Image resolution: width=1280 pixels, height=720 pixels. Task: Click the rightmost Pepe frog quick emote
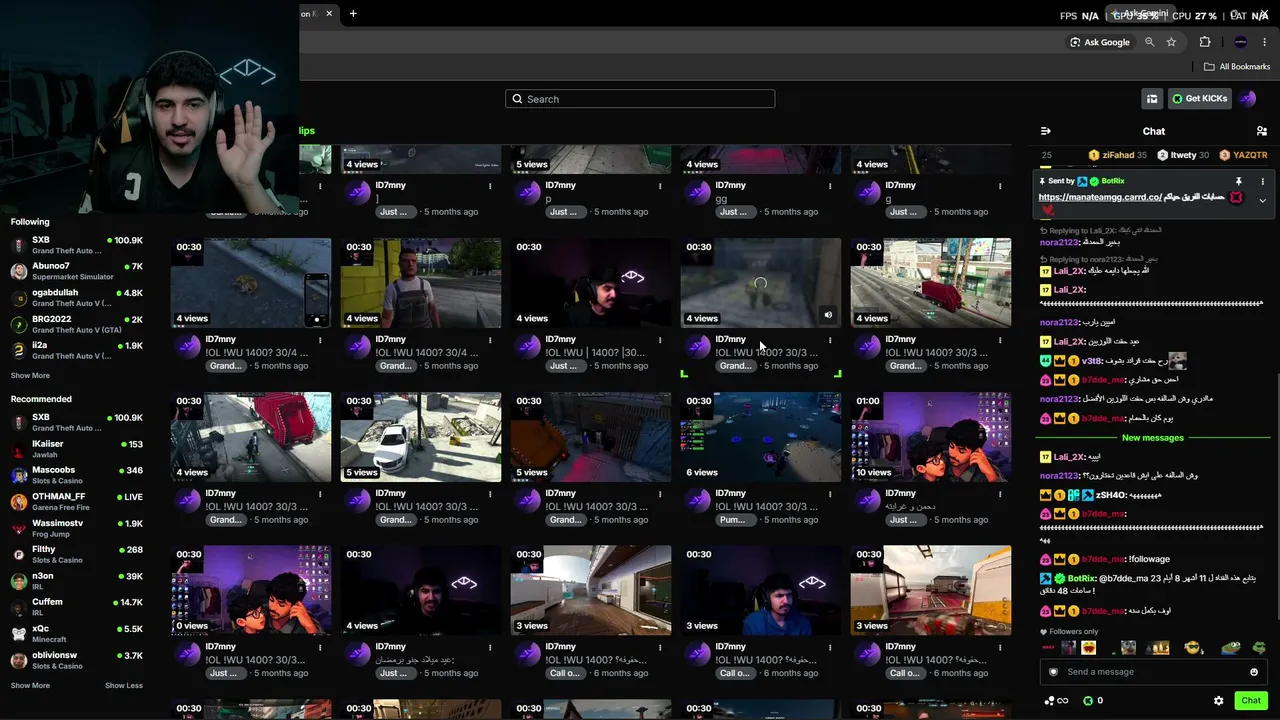point(1259,648)
